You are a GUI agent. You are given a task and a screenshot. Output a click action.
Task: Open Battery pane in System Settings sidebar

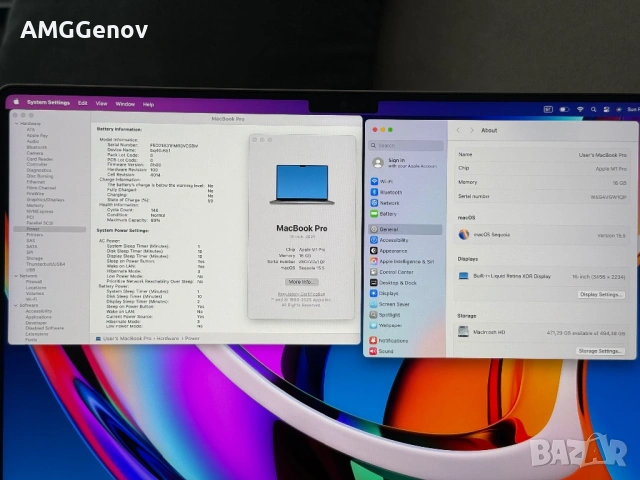coord(405,213)
